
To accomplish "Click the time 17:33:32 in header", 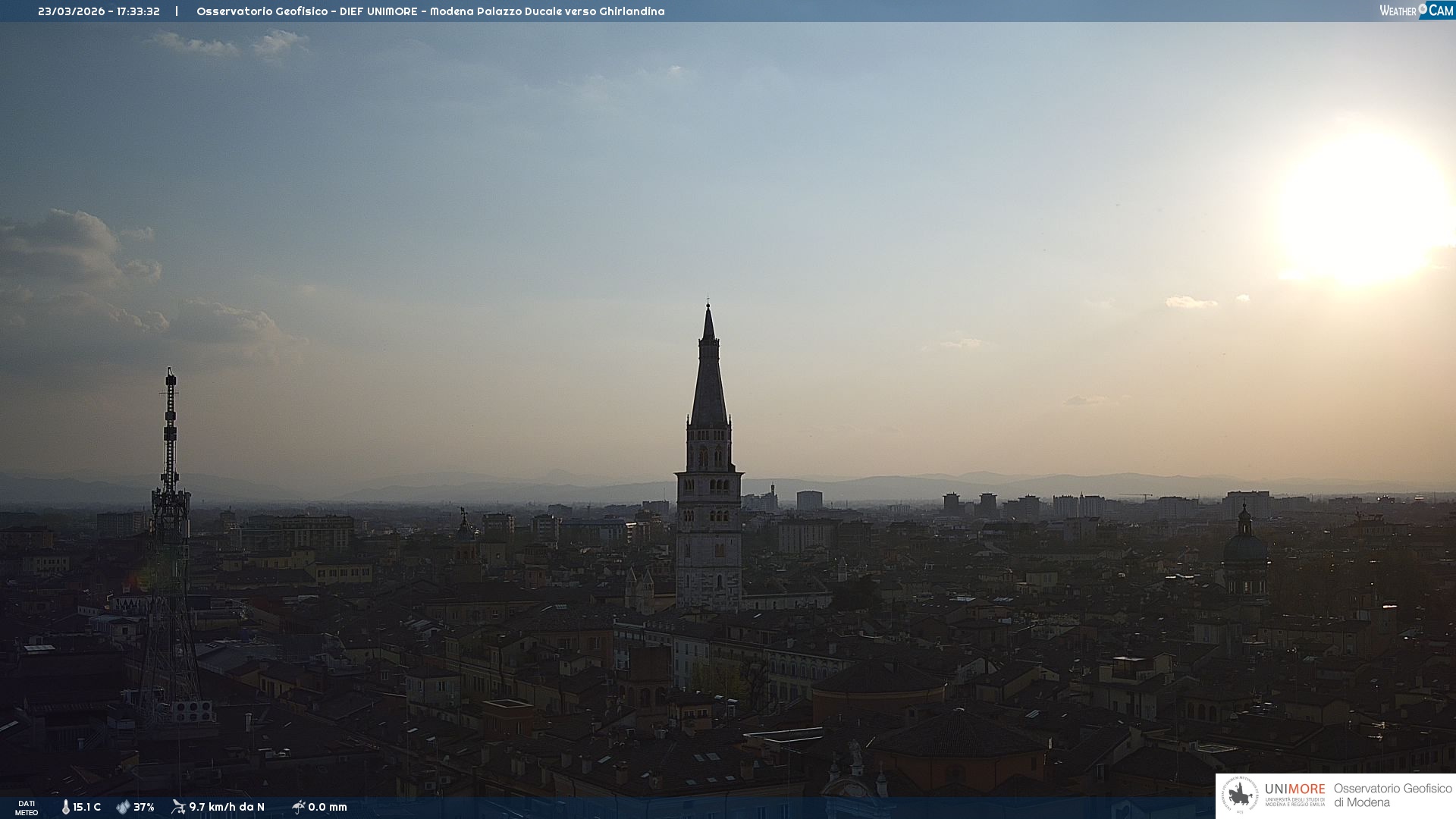I will click(138, 11).
